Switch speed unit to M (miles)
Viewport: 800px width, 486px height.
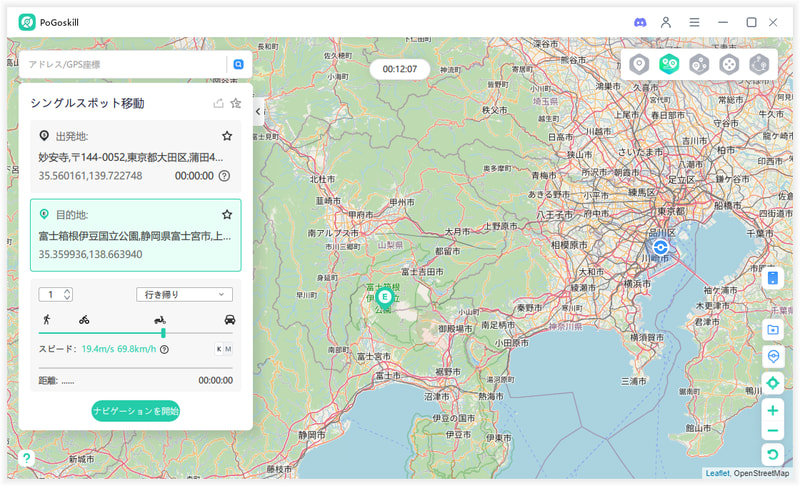tap(228, 349)
